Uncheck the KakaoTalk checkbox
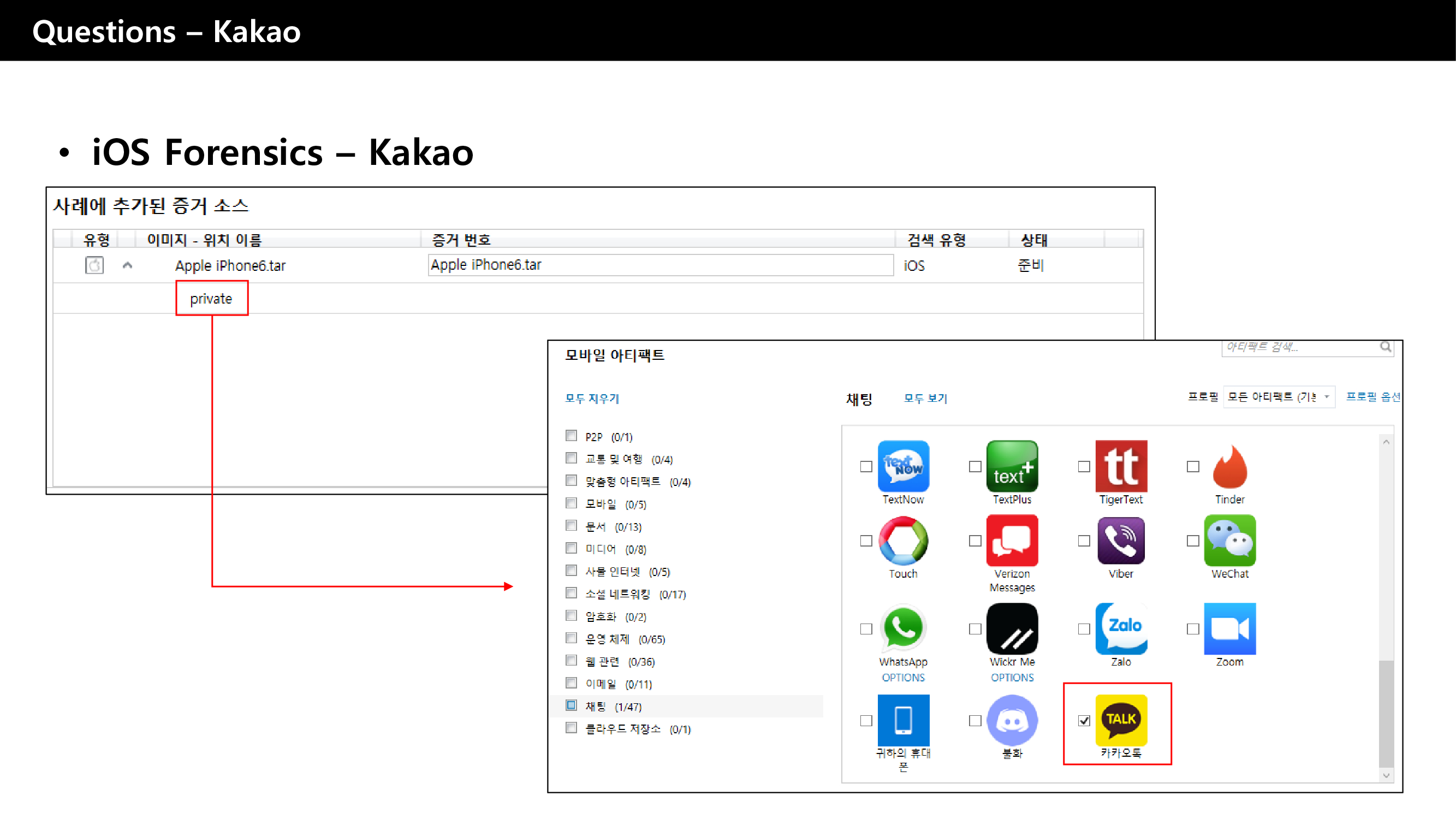Image resolution: width=1456 pixels, height=819 pixels. tap(1084, 721)
